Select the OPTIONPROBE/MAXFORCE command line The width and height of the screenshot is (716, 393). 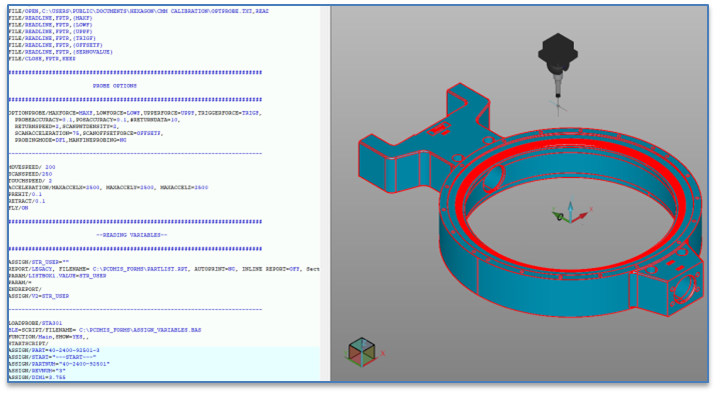(135, 113)
